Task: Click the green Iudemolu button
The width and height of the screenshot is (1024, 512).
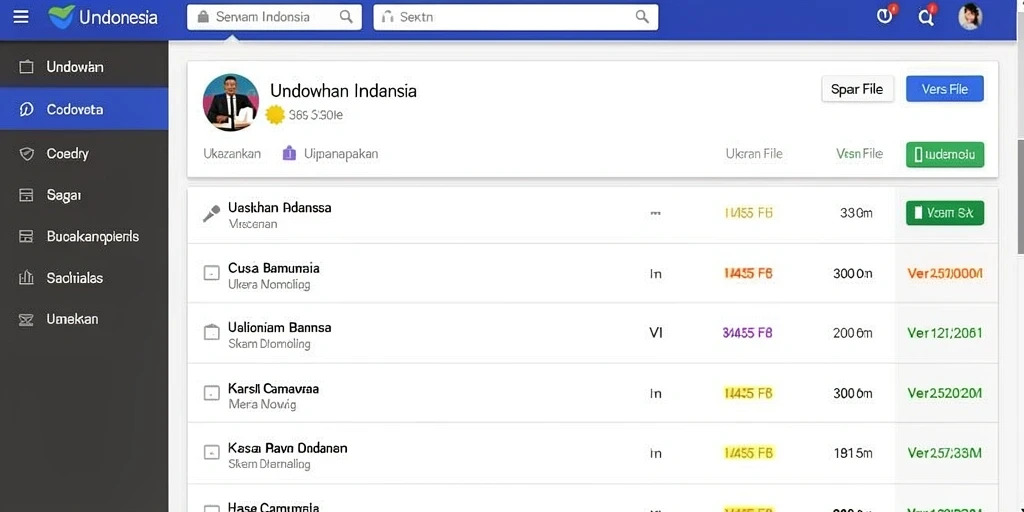Action: pyautogui.click(x=944, y=154)
